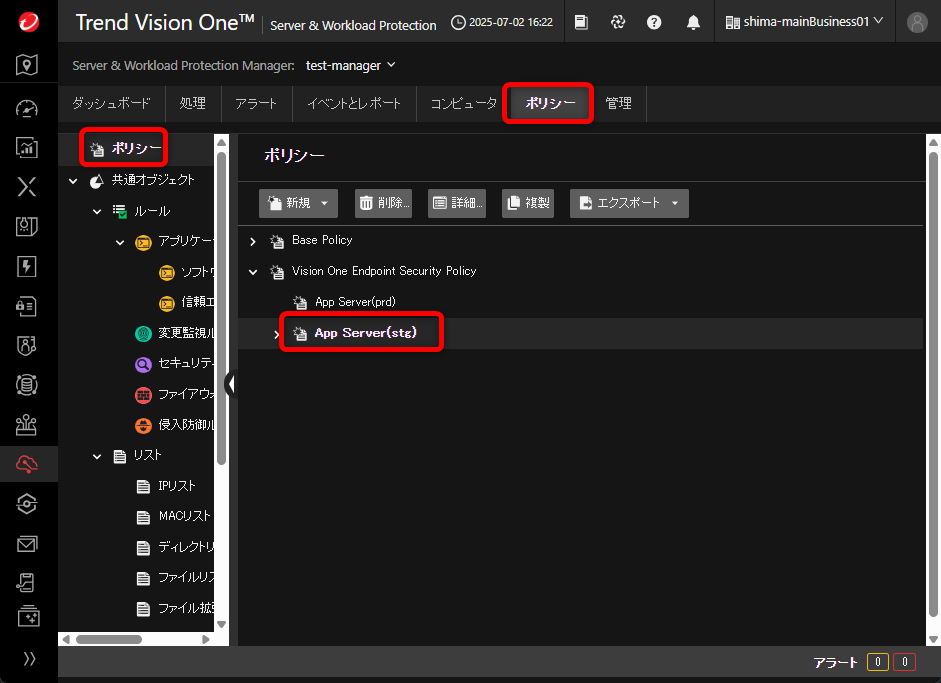Collapse the ルール tree node

(97, 211)
